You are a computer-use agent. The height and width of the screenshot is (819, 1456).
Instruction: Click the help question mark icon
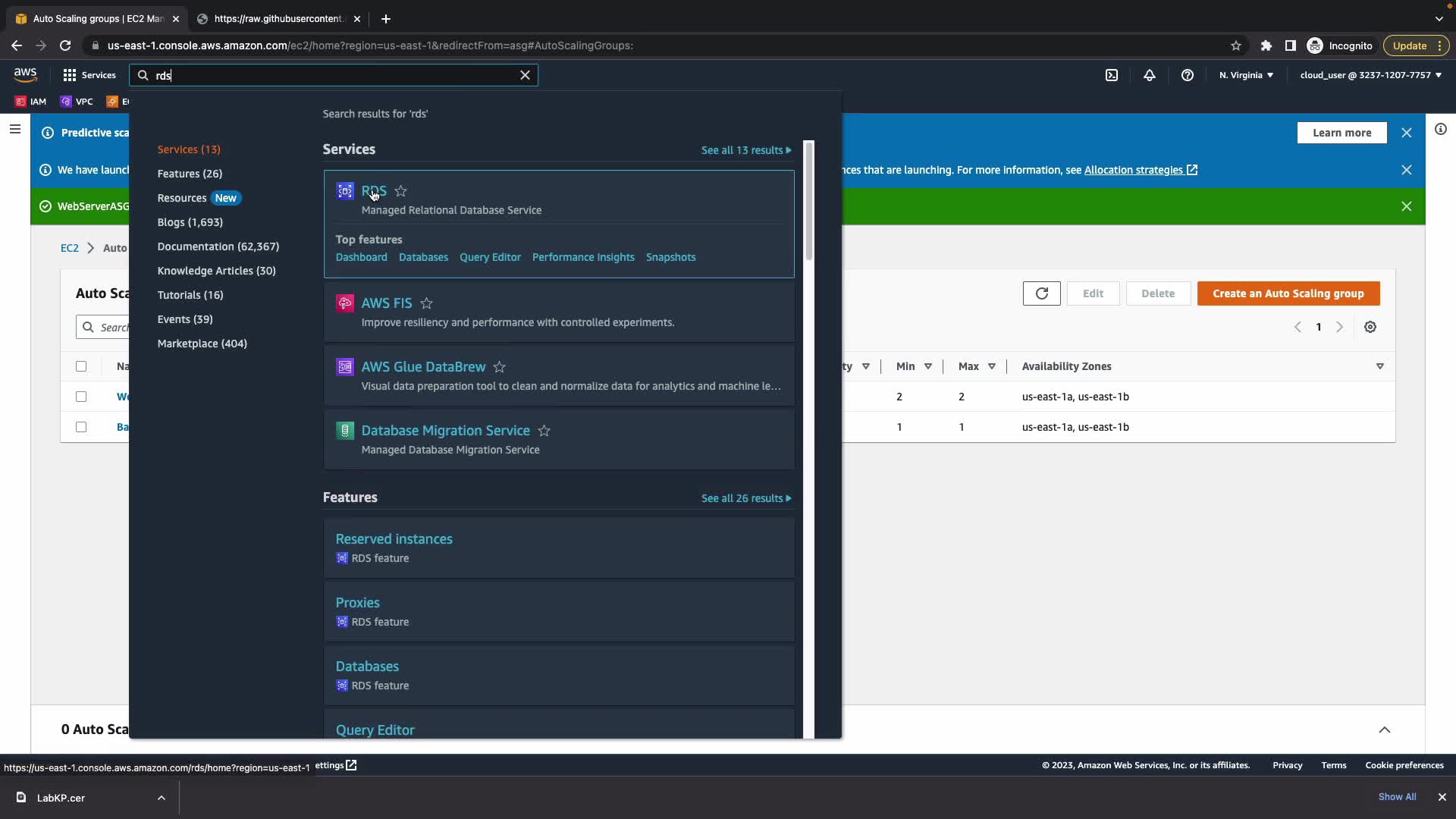click(1188, 75)
